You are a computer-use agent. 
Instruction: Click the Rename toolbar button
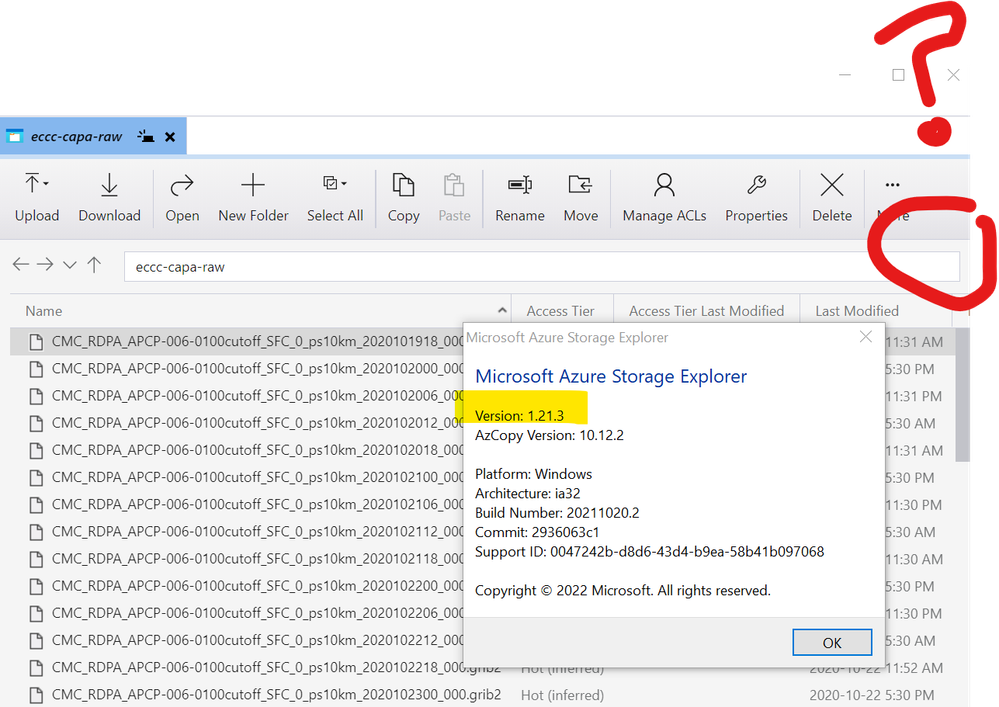520,198
